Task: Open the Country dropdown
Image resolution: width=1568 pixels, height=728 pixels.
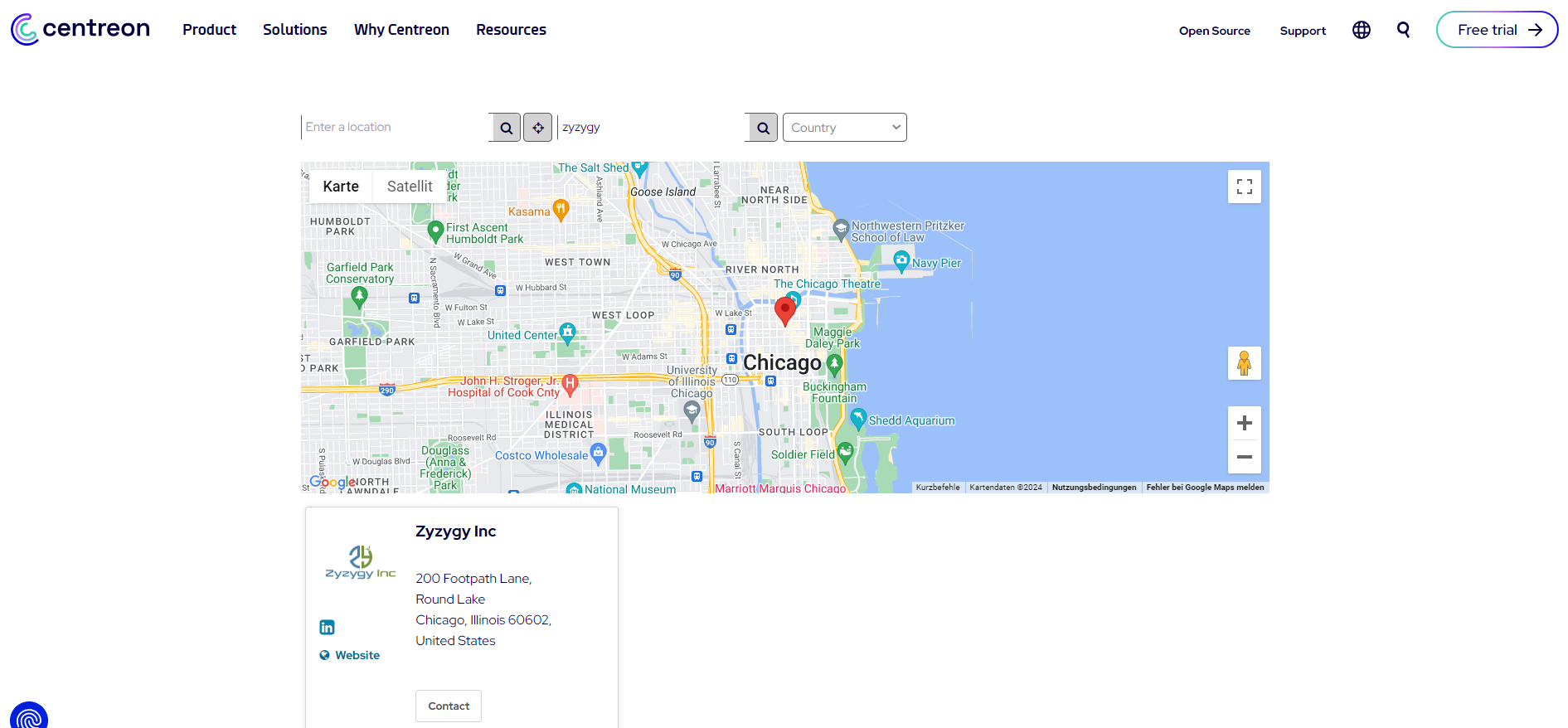Action: tap(844, 128)
